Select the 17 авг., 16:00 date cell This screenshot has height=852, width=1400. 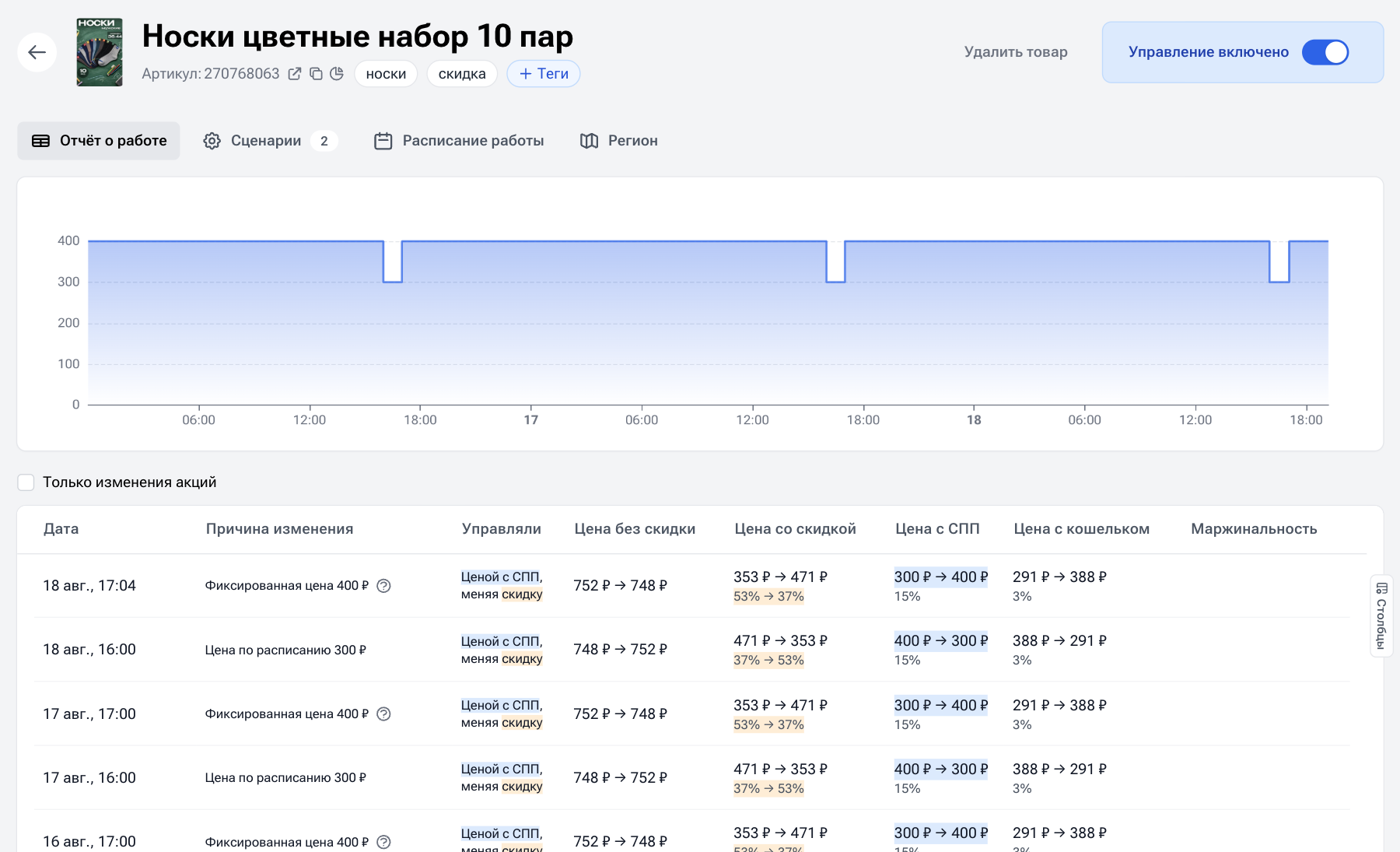(89, 778)
